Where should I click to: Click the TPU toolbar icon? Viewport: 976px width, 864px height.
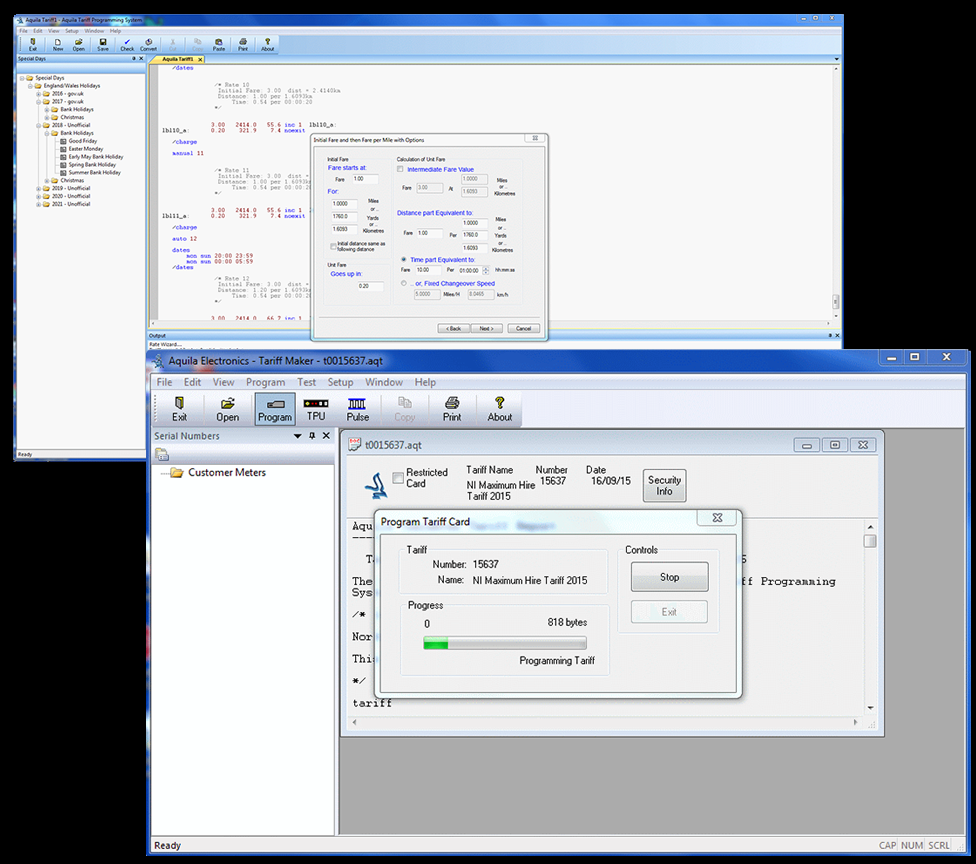pos(316,408)
